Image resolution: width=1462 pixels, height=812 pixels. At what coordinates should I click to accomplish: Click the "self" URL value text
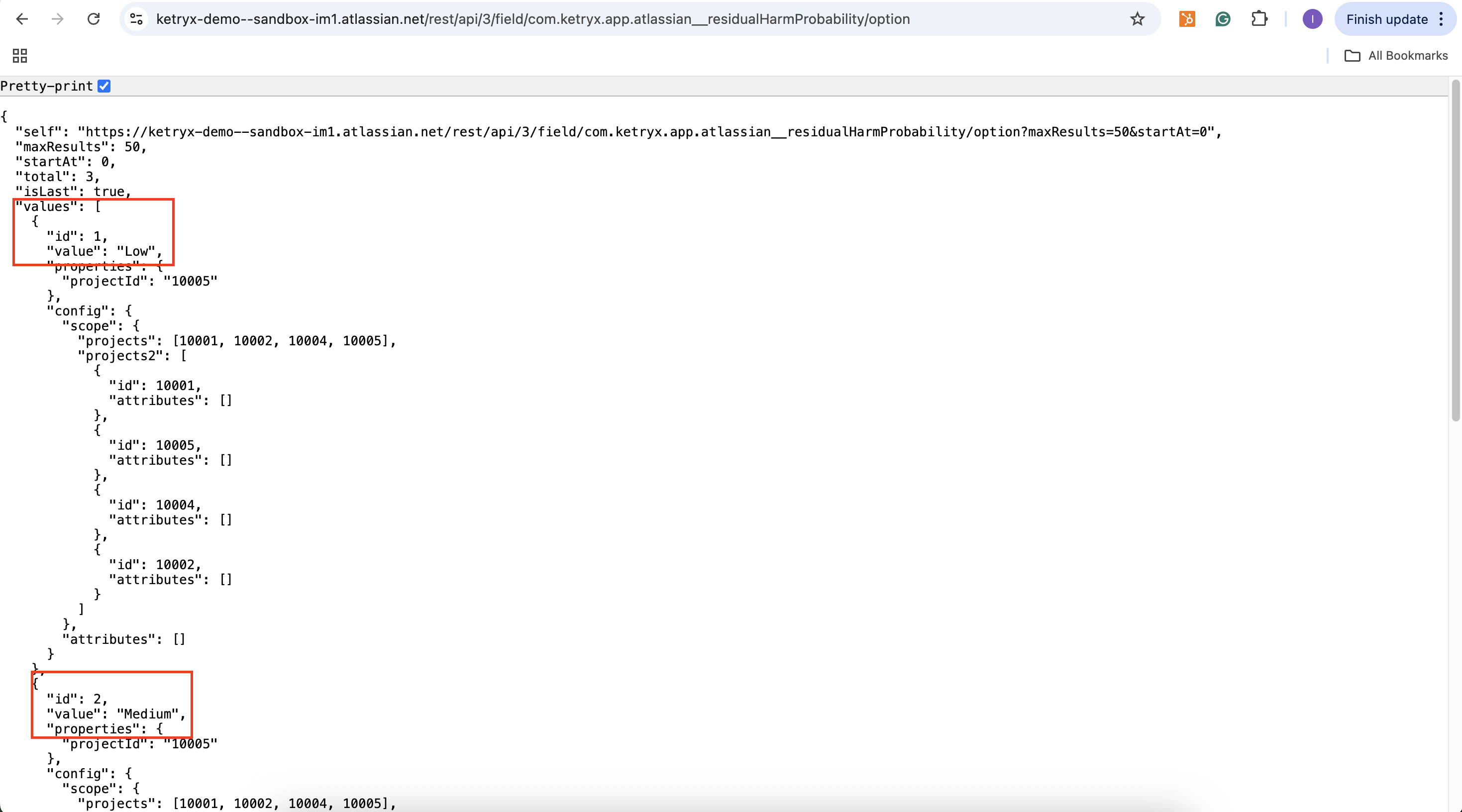click(x=645, y=132)
